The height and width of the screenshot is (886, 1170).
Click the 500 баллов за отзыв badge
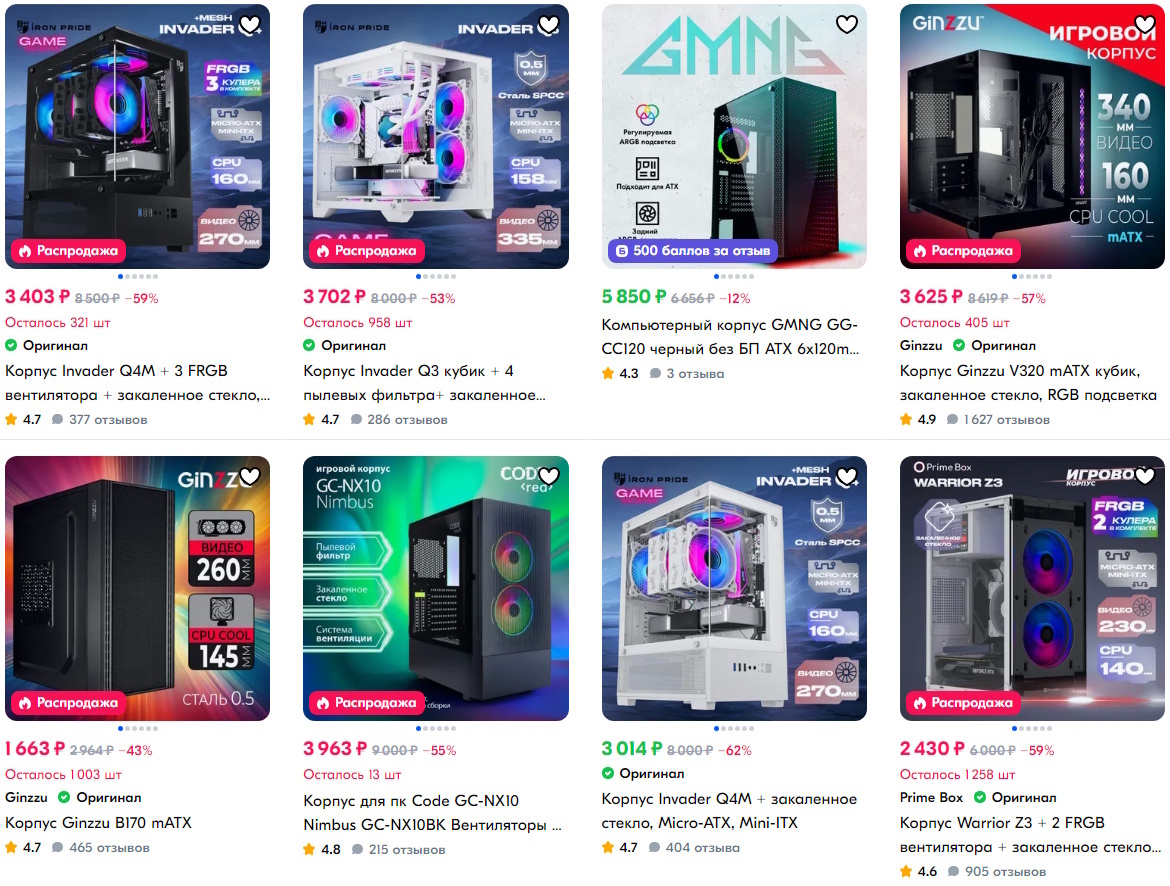coord(693,251)
